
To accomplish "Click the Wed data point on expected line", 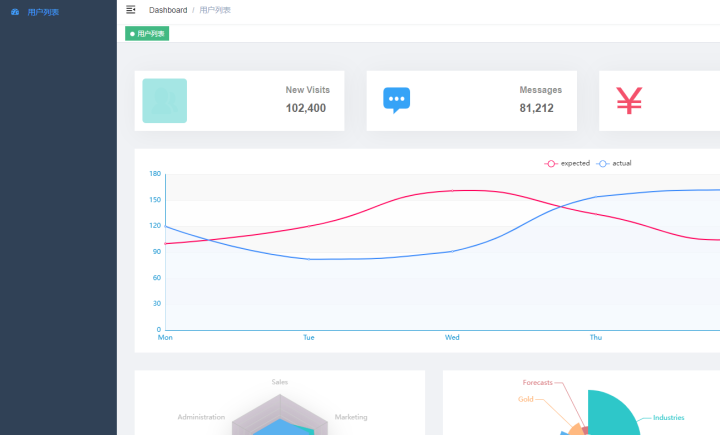I will pos(452,190).
